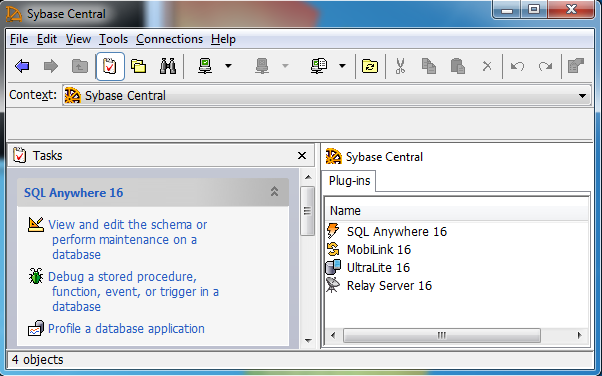The width and height of the screenshot is (602, 376).
Task: Click Tasks pane scrollbar down arrow
Action: tap(308, 340)
